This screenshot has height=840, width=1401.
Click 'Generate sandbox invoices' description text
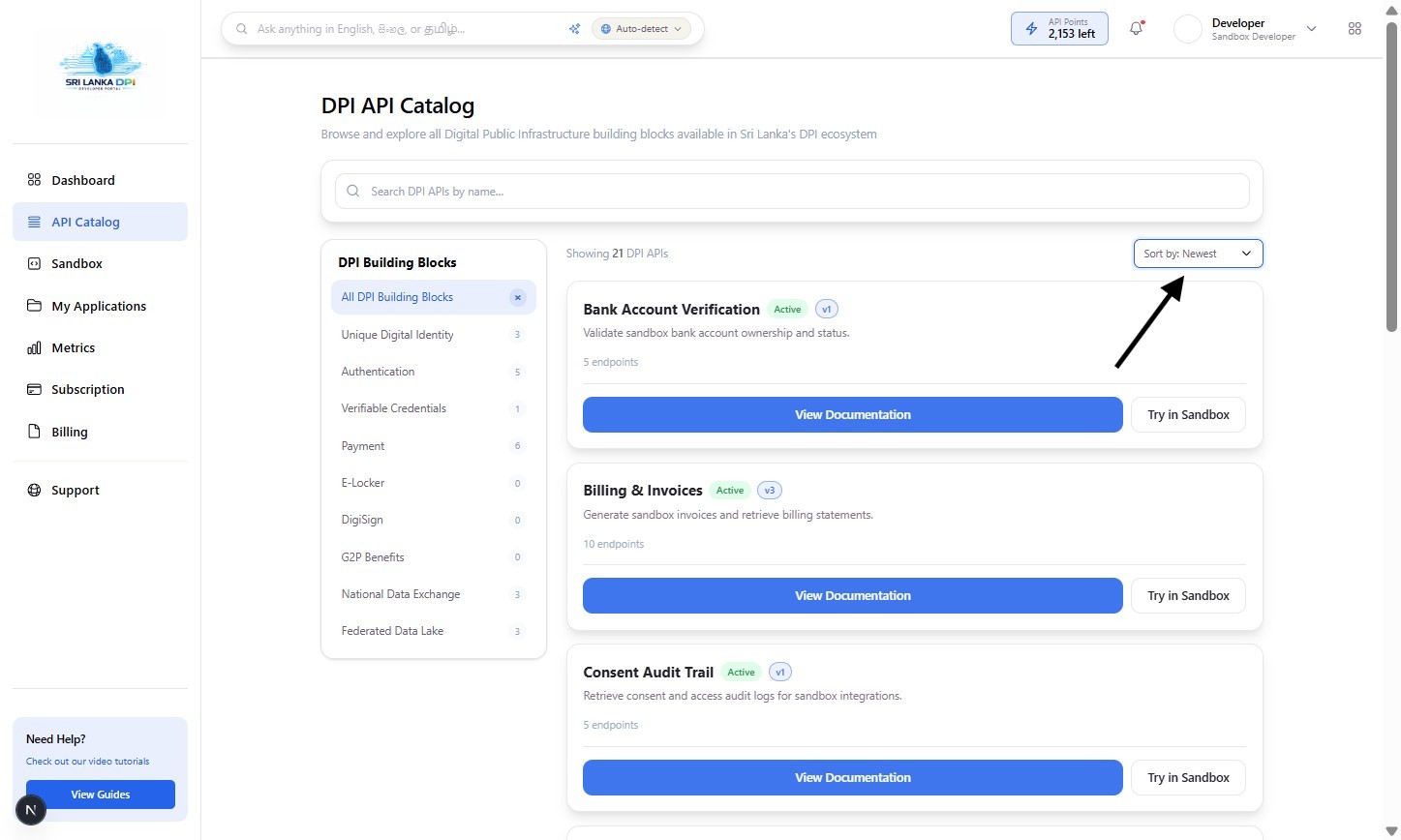point(728,515)
